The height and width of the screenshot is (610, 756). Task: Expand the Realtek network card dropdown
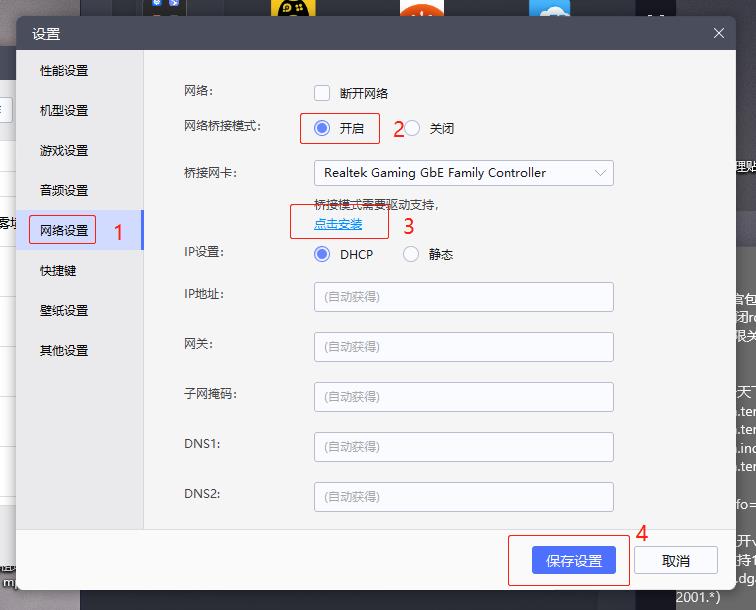tap(463, 173)
